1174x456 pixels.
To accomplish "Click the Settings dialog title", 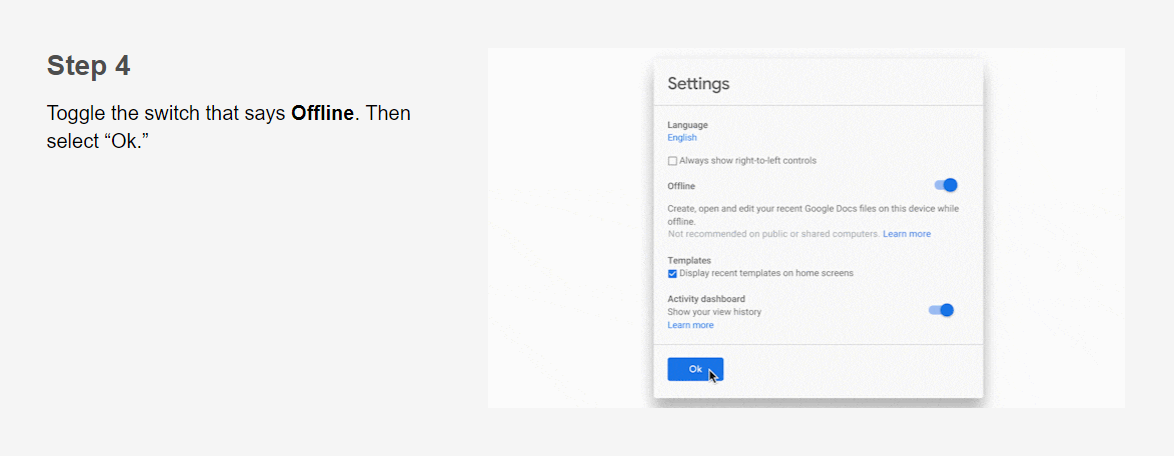I will (x=699, y=84).
